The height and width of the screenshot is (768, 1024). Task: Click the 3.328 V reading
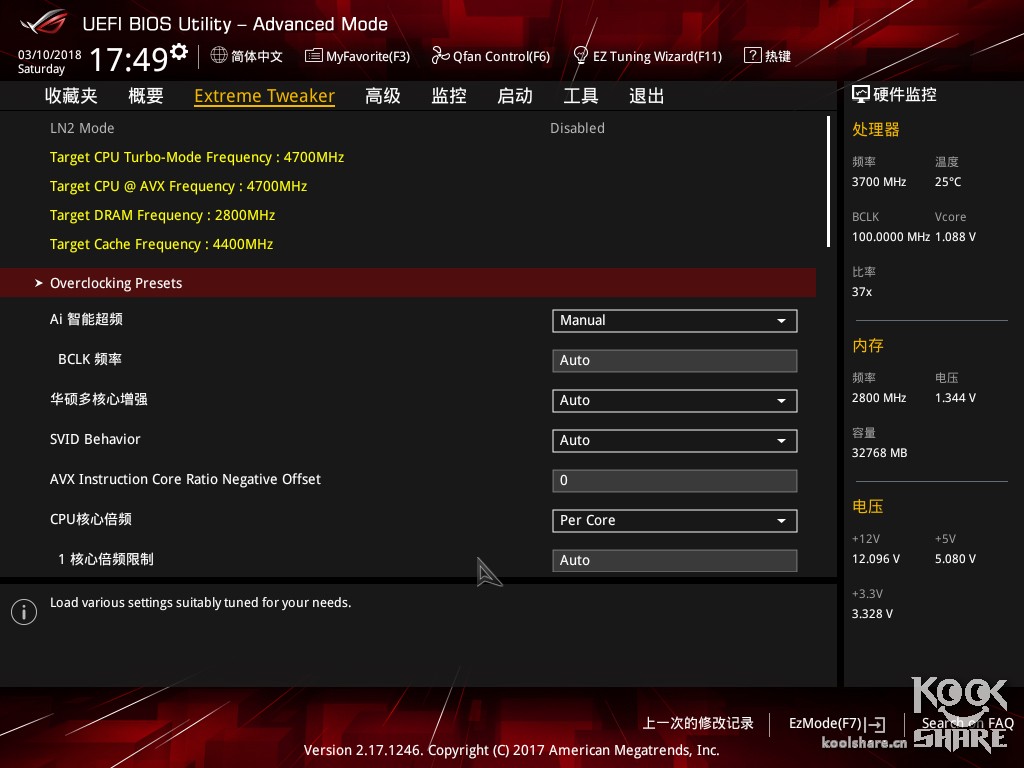click(x=872, y=614)
